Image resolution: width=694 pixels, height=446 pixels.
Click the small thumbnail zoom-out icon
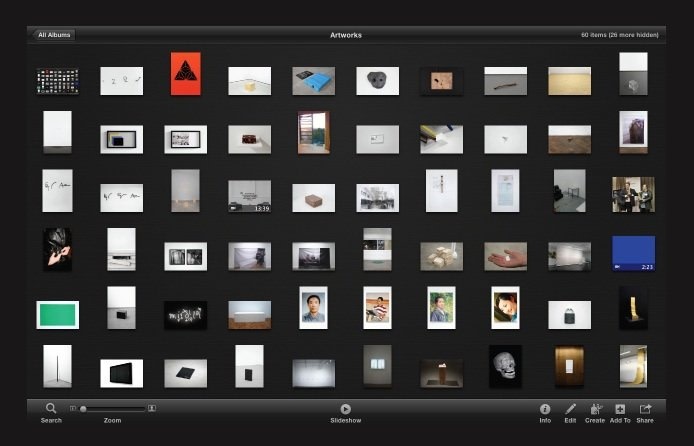click(73, 408)
